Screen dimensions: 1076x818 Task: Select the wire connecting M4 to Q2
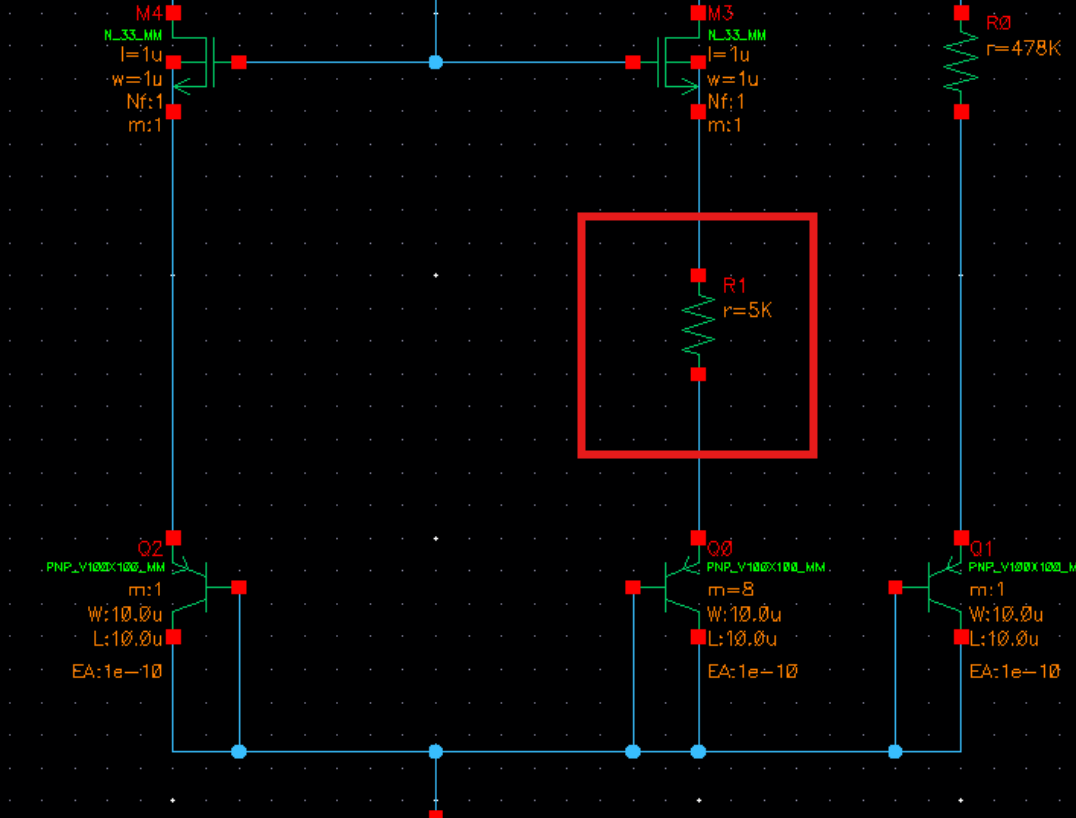click(173, 323)
